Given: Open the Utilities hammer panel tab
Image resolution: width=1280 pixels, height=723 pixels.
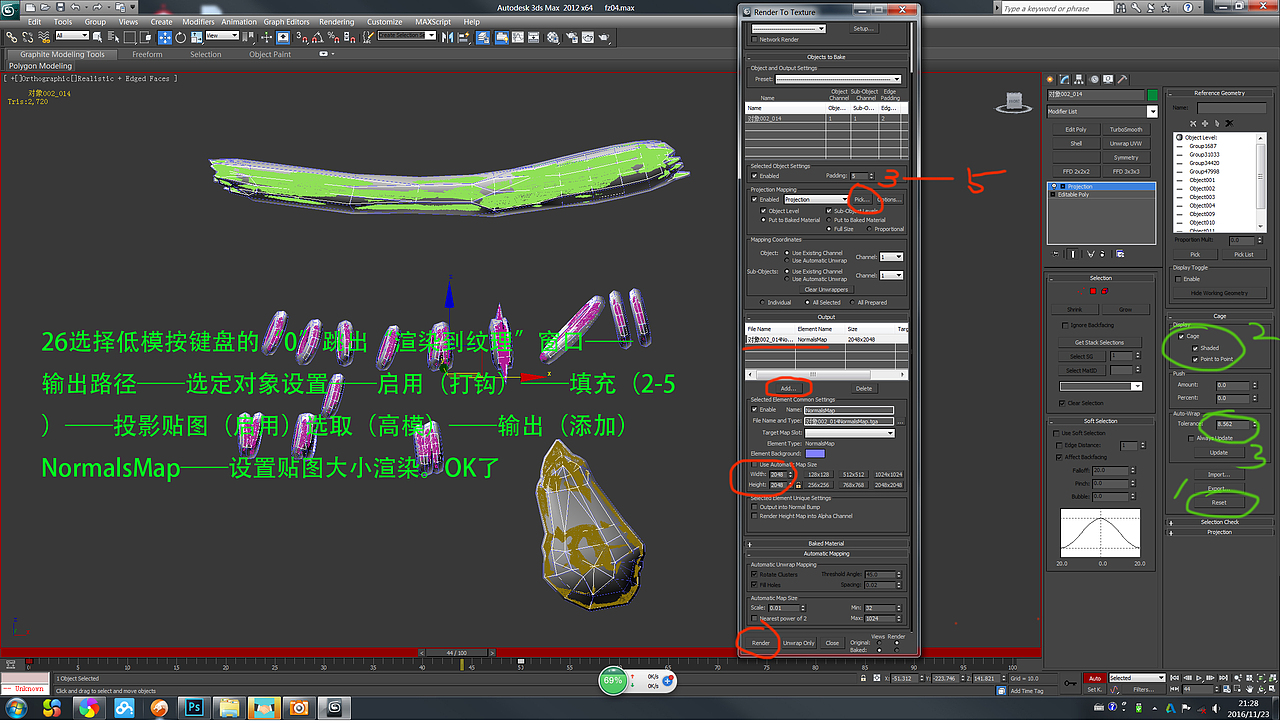Looking at the screenshot, I should coord(1123,79).
